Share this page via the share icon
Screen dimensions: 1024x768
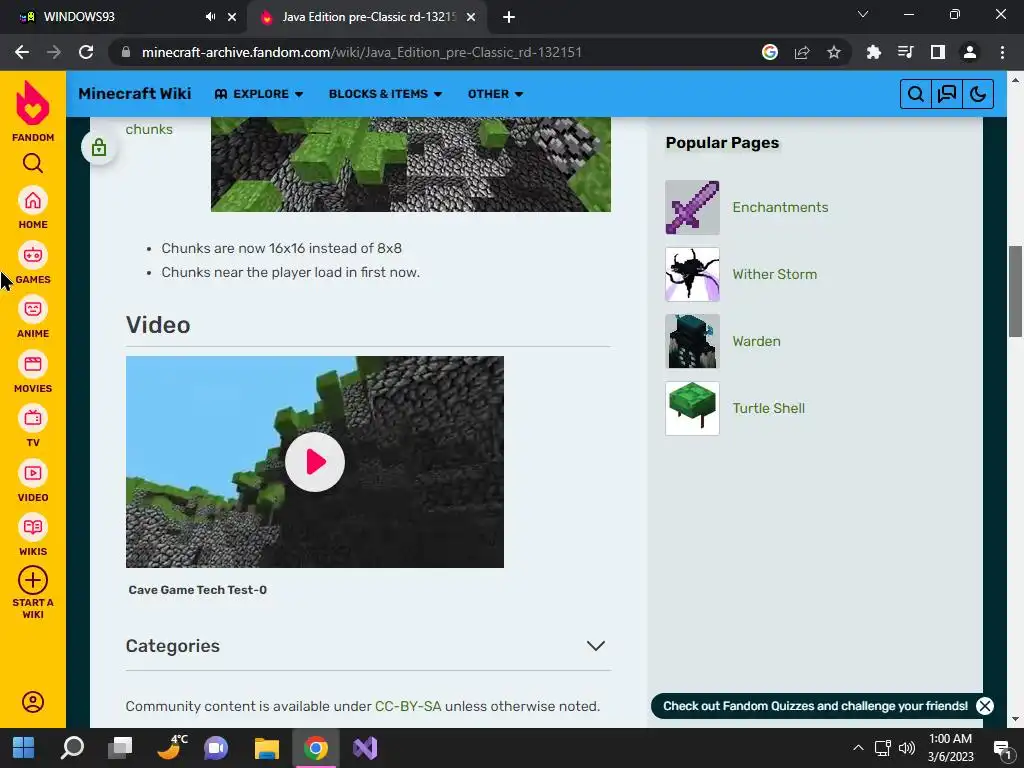coord(802,52)
